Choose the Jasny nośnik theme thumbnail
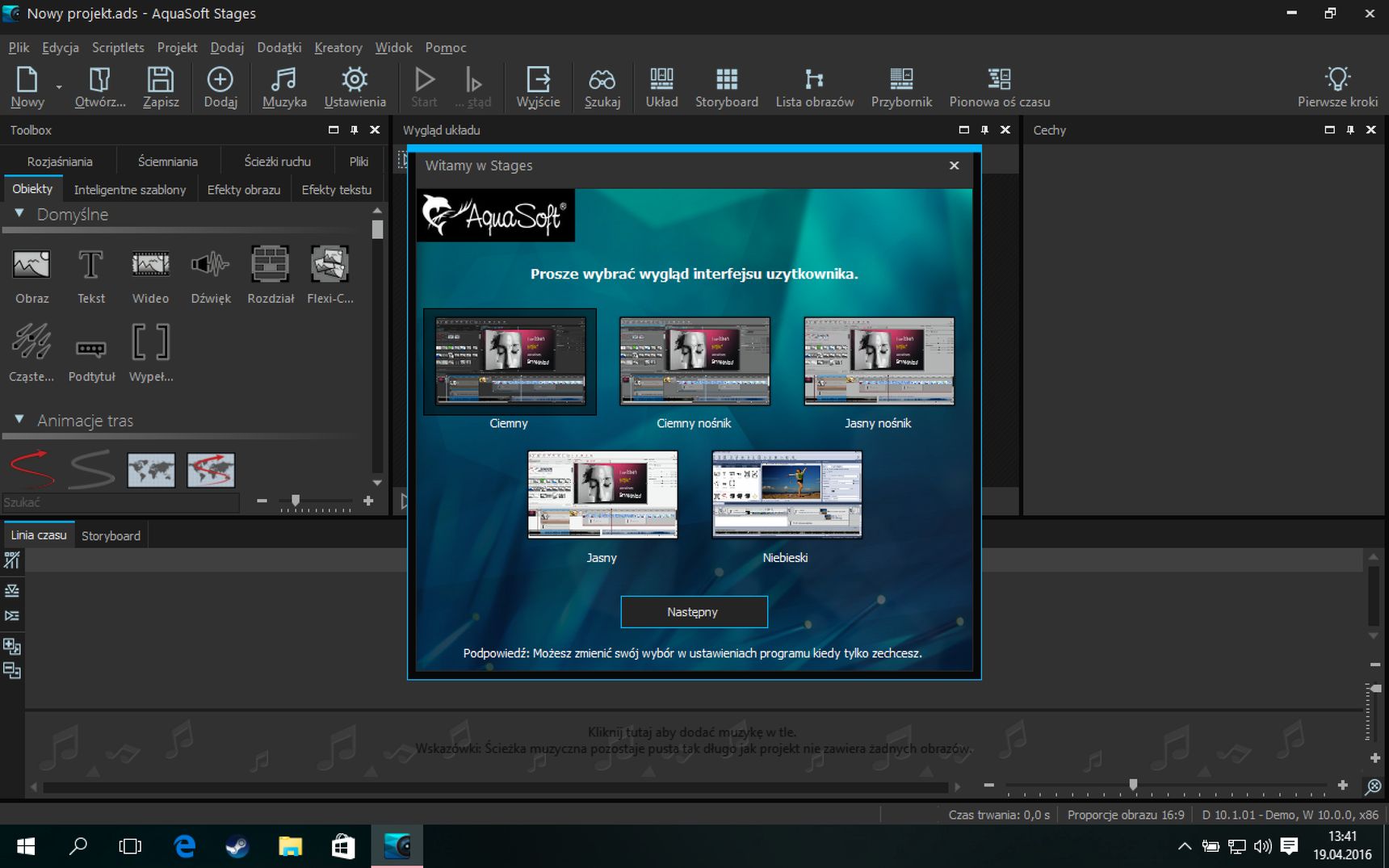Screen dimensions: 1389x868 click(x=879, y=361)
